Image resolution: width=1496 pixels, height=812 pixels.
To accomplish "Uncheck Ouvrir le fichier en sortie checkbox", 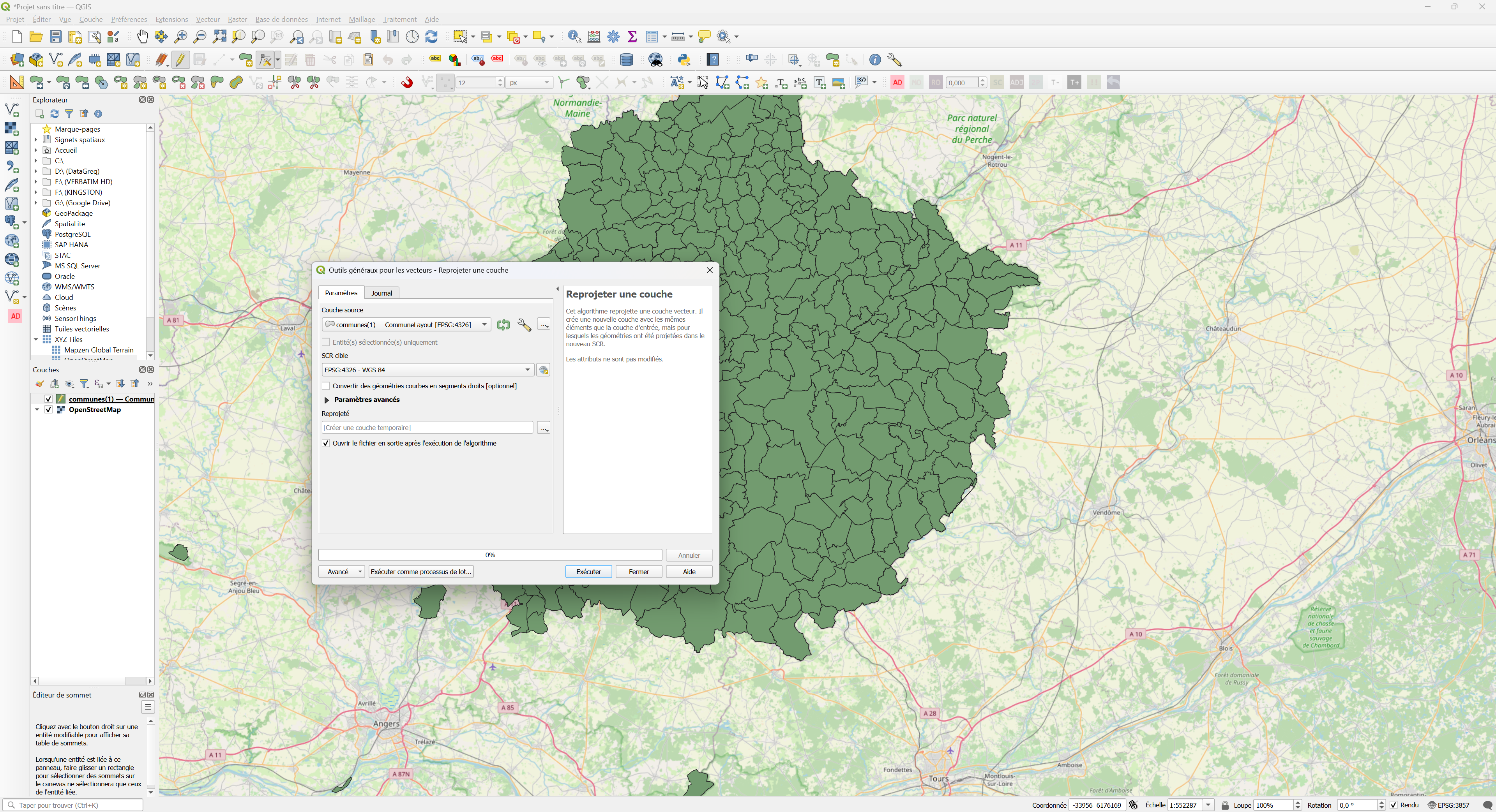I will (326, 444).
